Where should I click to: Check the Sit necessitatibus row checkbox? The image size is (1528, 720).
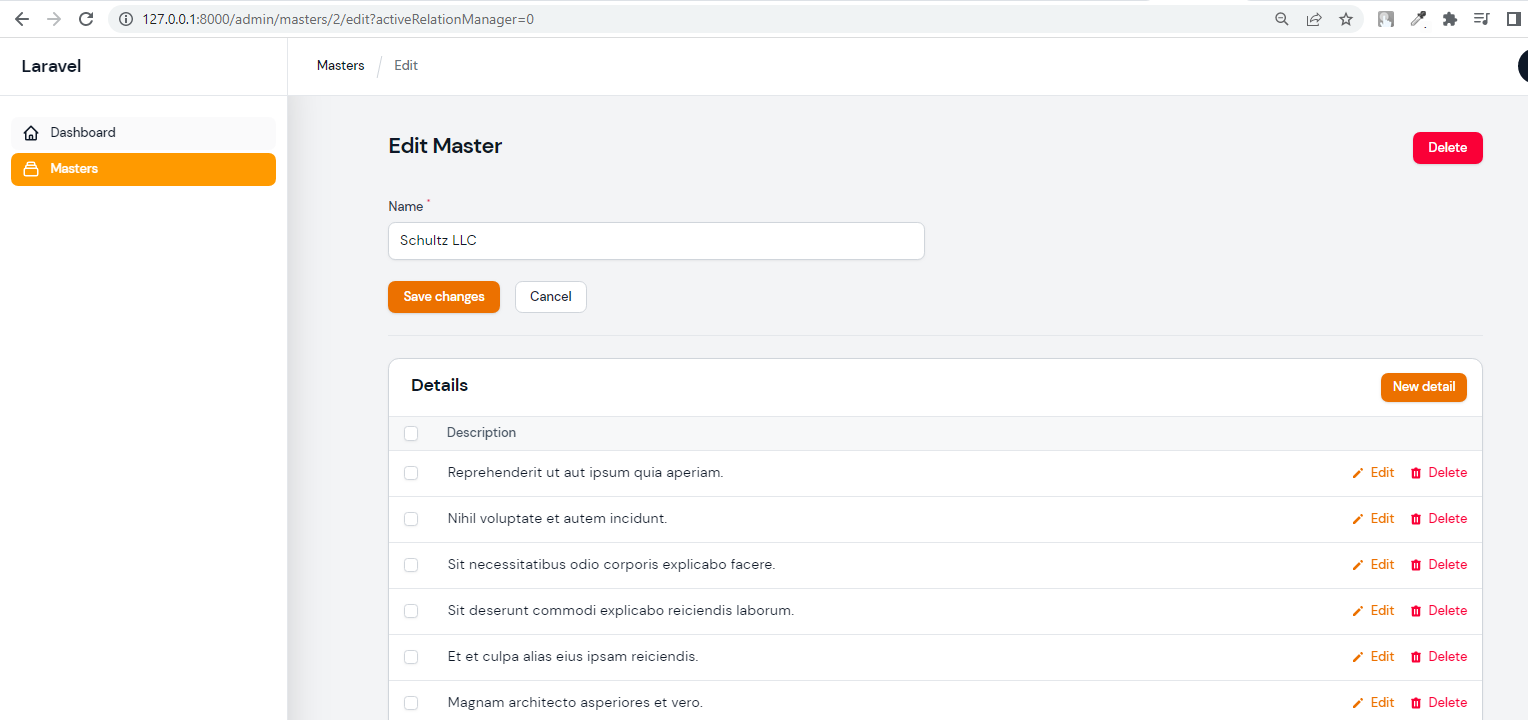point(411,565)
